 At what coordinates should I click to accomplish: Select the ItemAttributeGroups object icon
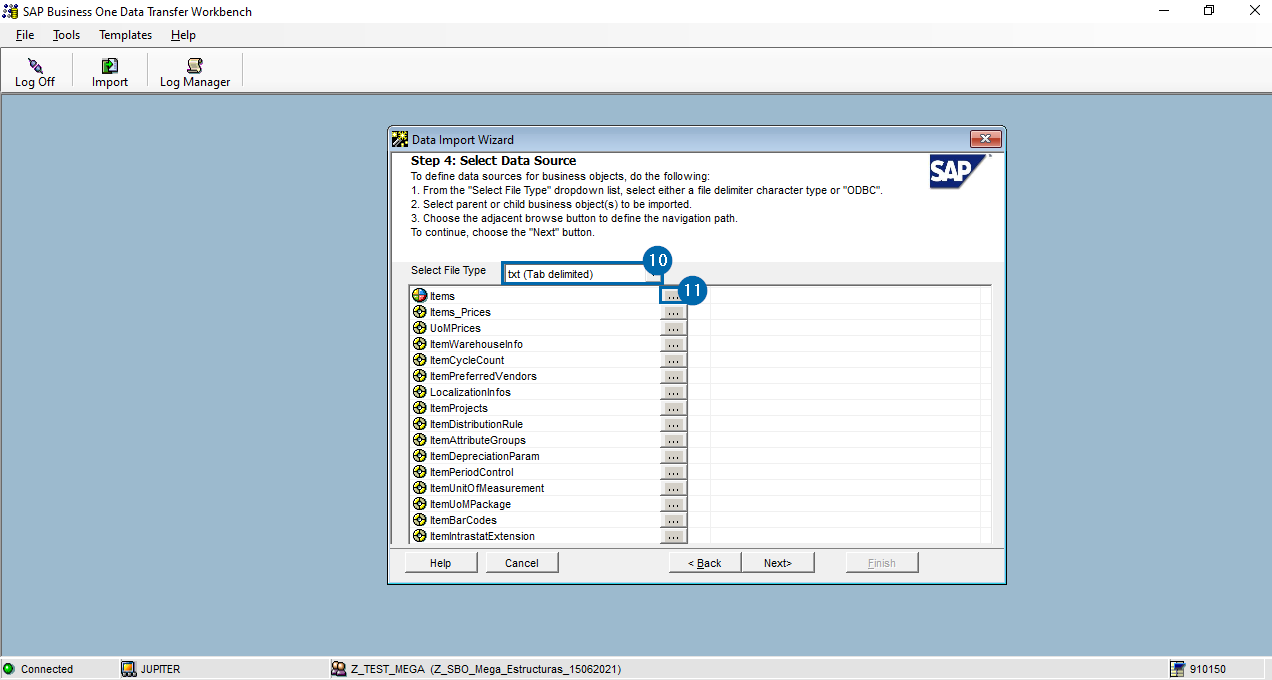tap(420, 440)
